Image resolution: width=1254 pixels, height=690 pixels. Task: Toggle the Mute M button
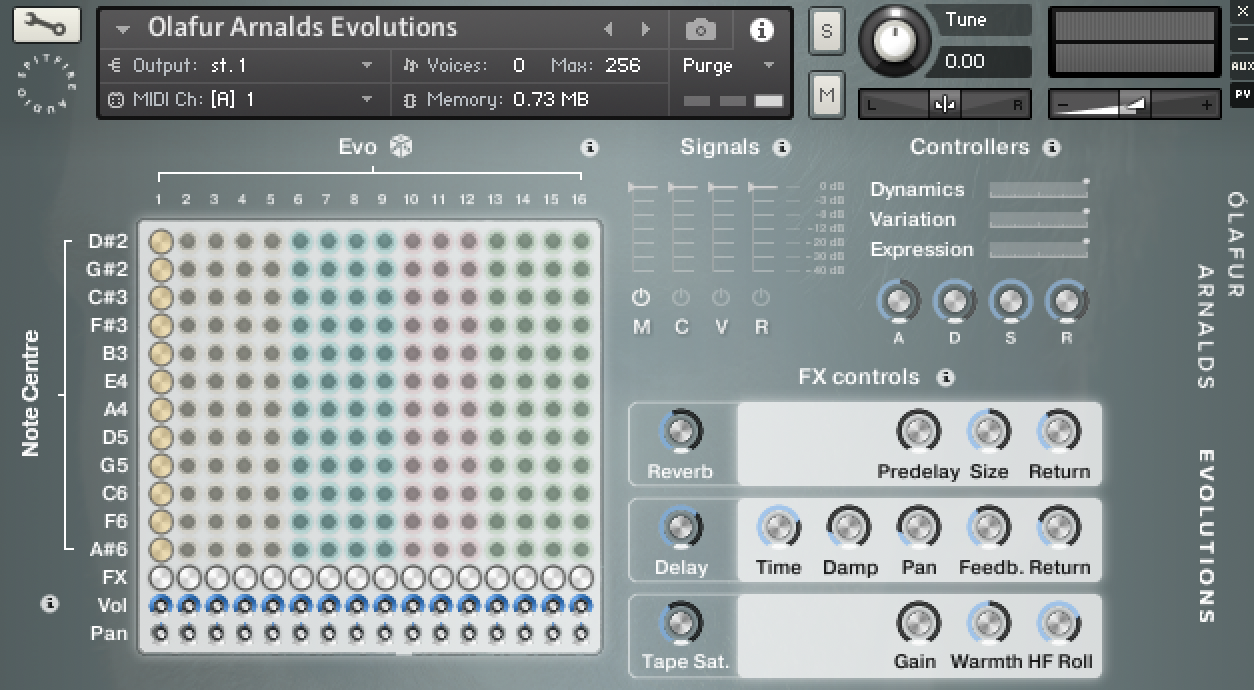point(826,95)
